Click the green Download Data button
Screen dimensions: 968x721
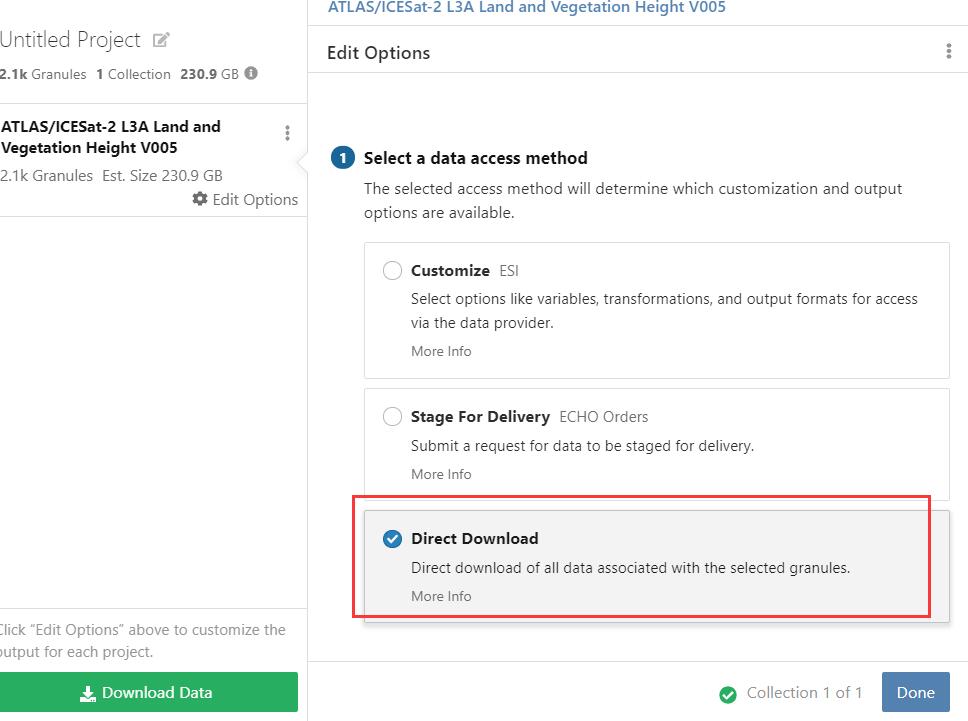tap(148, 692)
